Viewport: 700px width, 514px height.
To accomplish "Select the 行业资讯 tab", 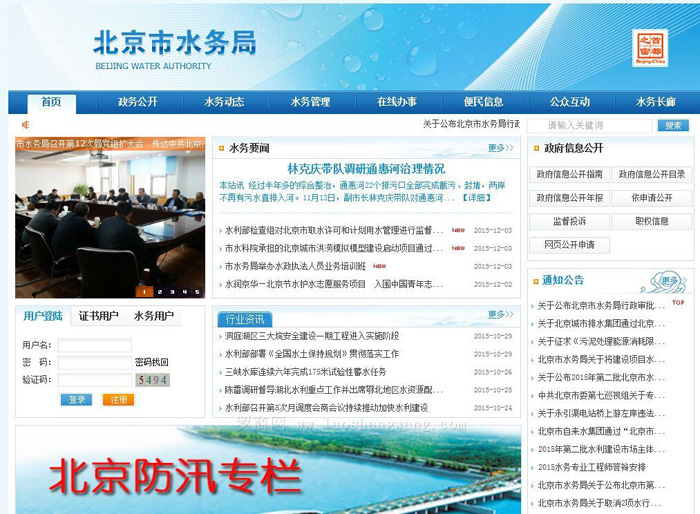I will click(245, 319).
